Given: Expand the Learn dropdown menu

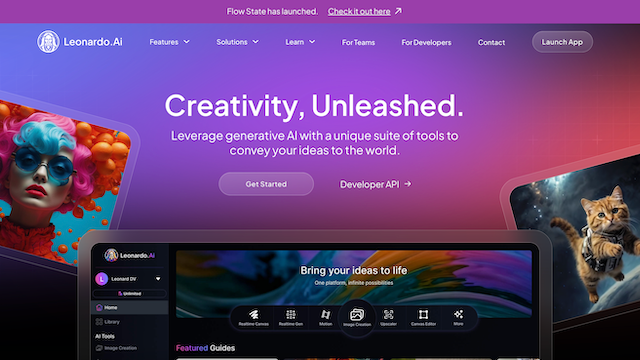Looking at the screenshot, I should pyautogui.click(x=300, y=42).
